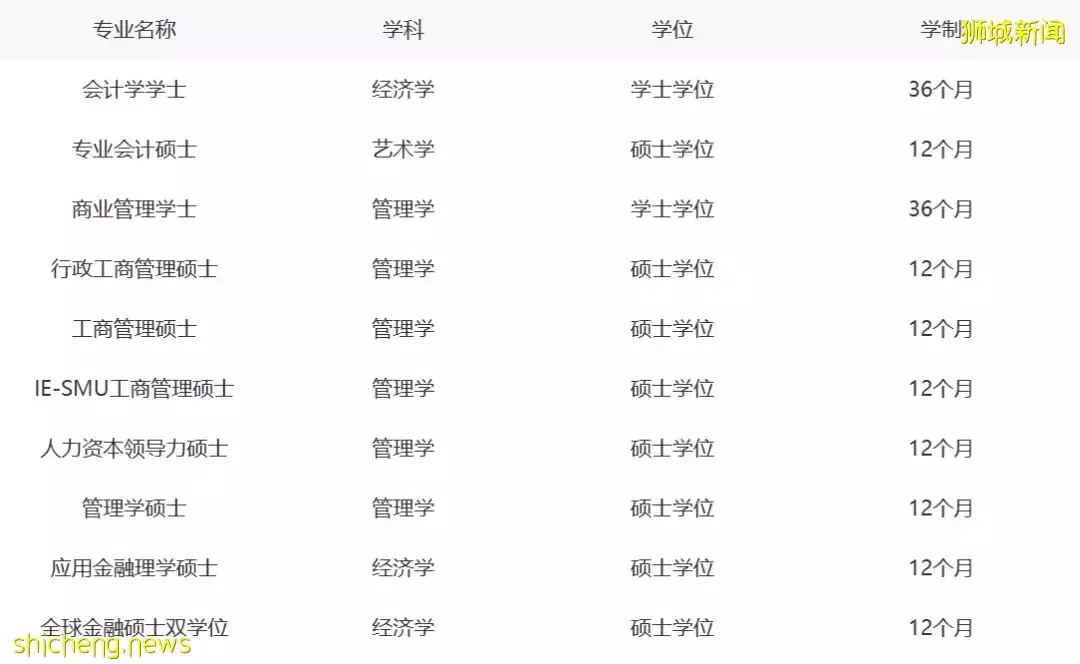The image size is (1080, 664).
Task: Click the 狮城新闻 watermark label
Action: [x=1012, y=33]
